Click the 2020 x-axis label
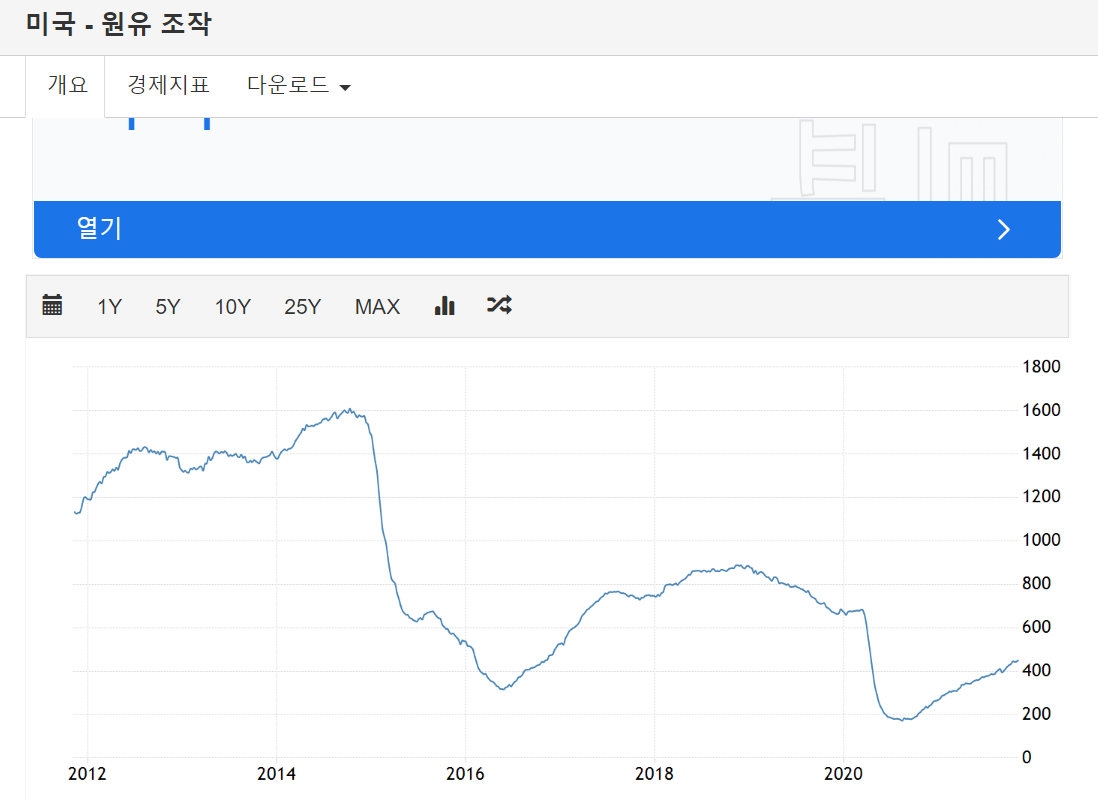The height and width of the screenshot is (801, 1098). click(x=843, y=774)
